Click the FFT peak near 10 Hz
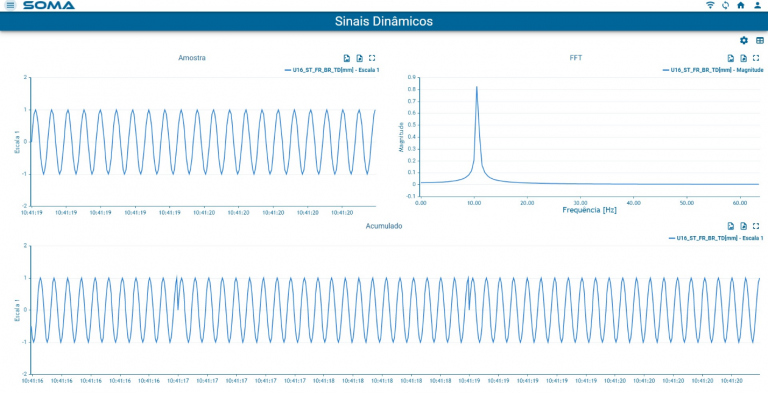 476,87
